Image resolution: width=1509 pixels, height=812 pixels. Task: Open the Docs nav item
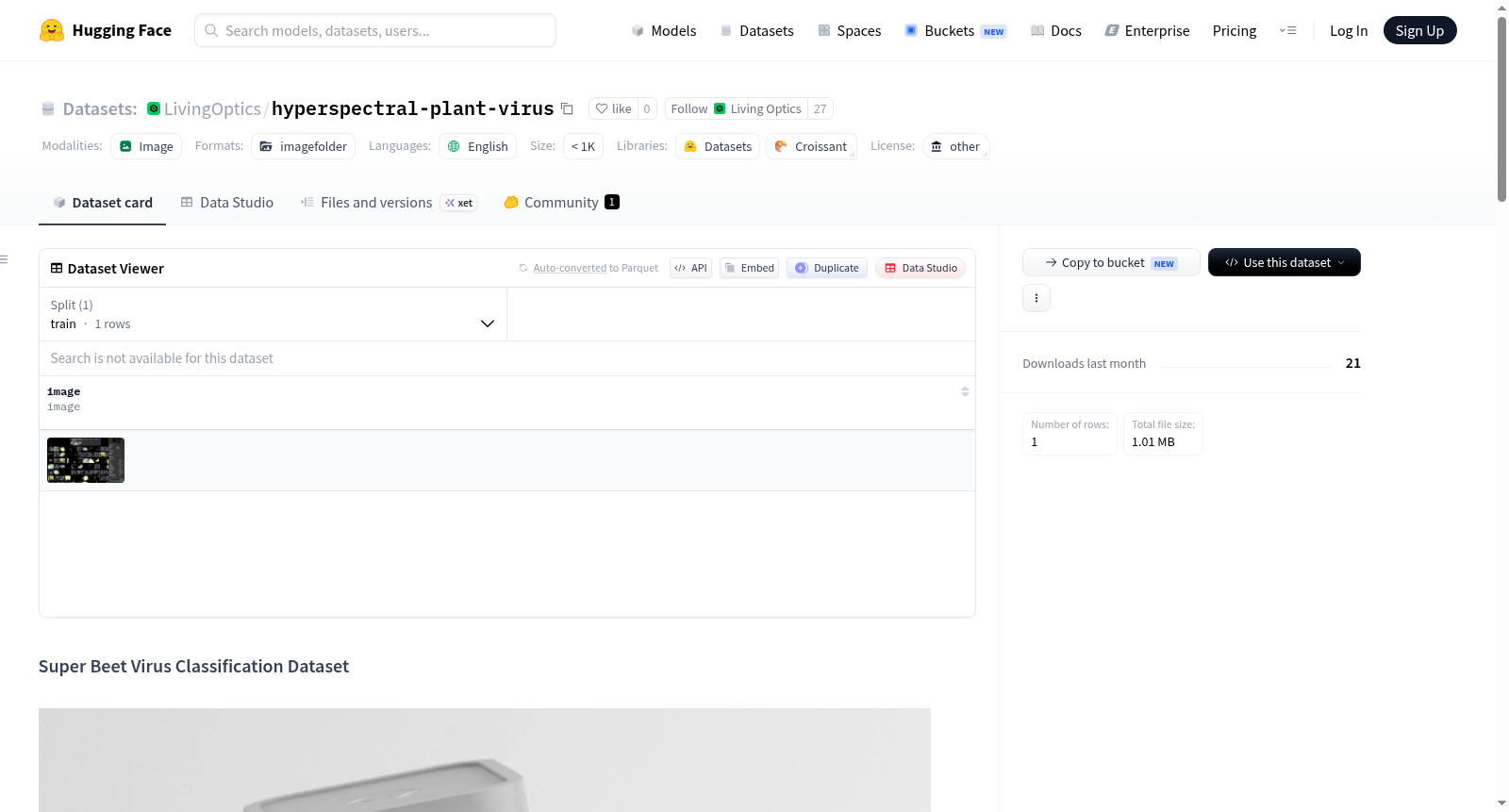pyautogui.click(x=1056, y=30)
